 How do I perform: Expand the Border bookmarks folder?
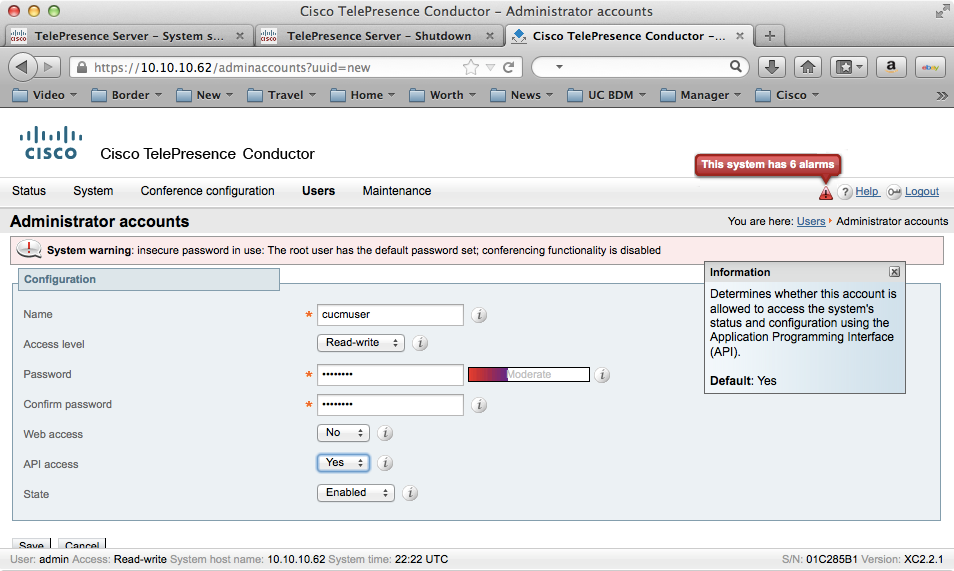[127, 95]
